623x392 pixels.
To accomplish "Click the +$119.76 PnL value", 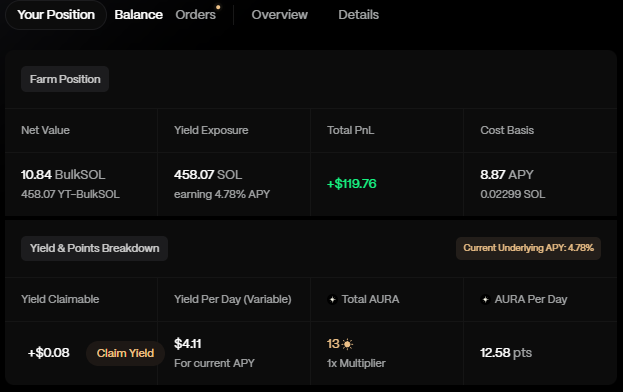I will 352,184.
